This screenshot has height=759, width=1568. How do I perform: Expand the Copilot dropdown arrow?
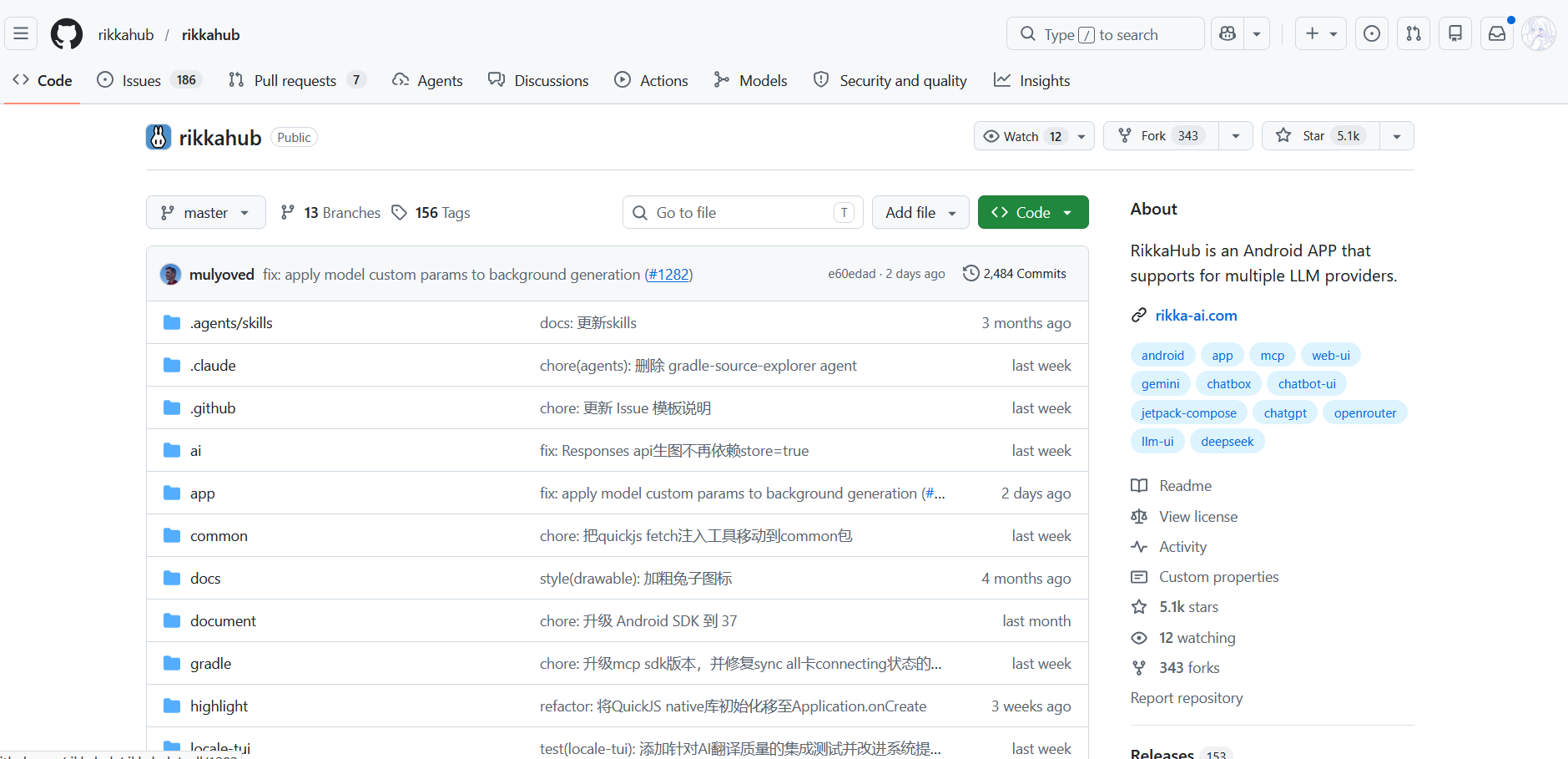click(1257, 34)
